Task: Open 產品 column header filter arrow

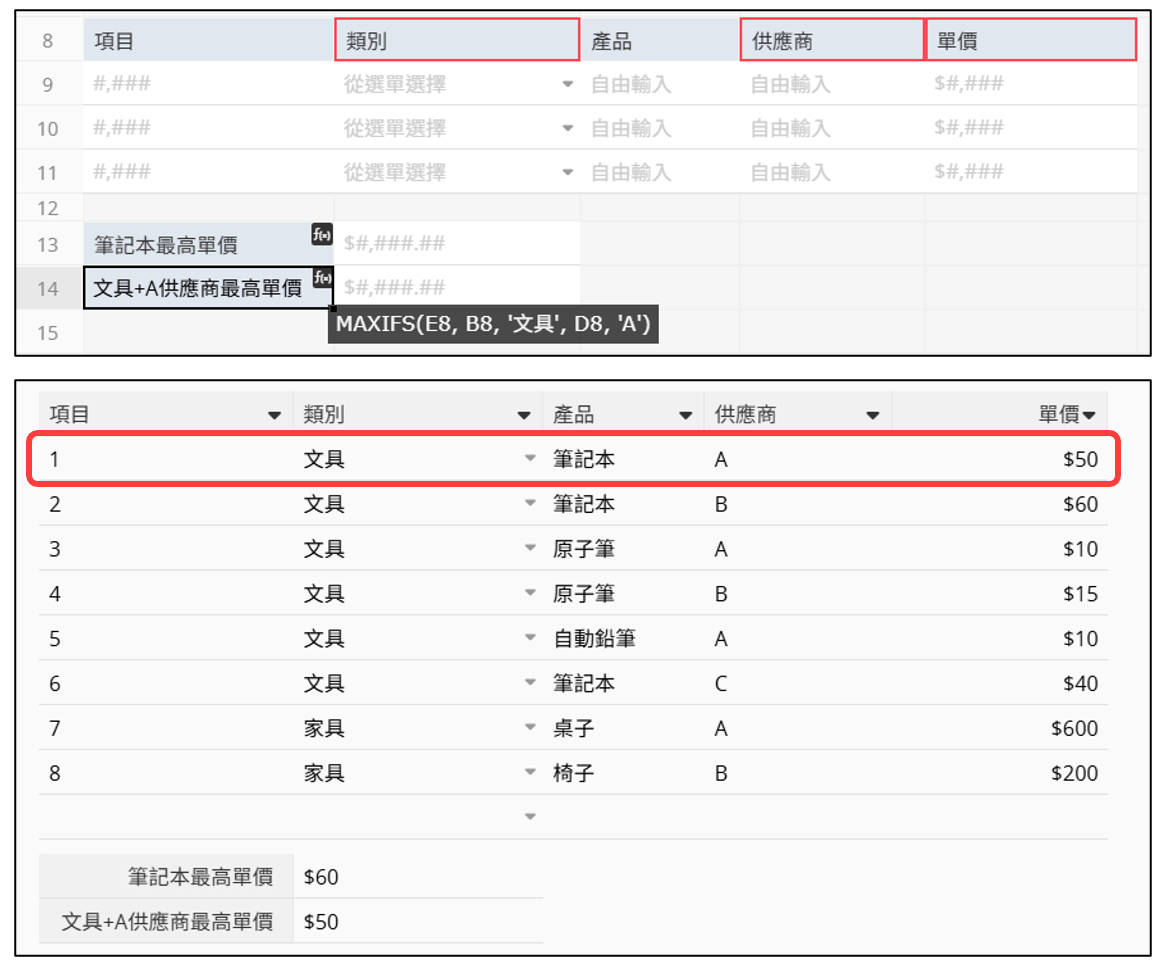Action: (x=685, y=415)
